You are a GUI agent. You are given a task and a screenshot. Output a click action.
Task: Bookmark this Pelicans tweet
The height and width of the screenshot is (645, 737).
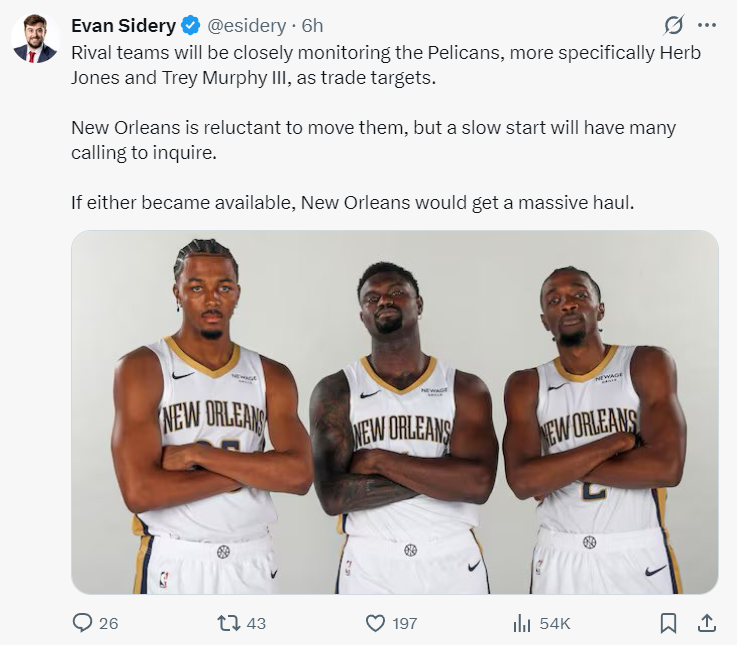669,623
